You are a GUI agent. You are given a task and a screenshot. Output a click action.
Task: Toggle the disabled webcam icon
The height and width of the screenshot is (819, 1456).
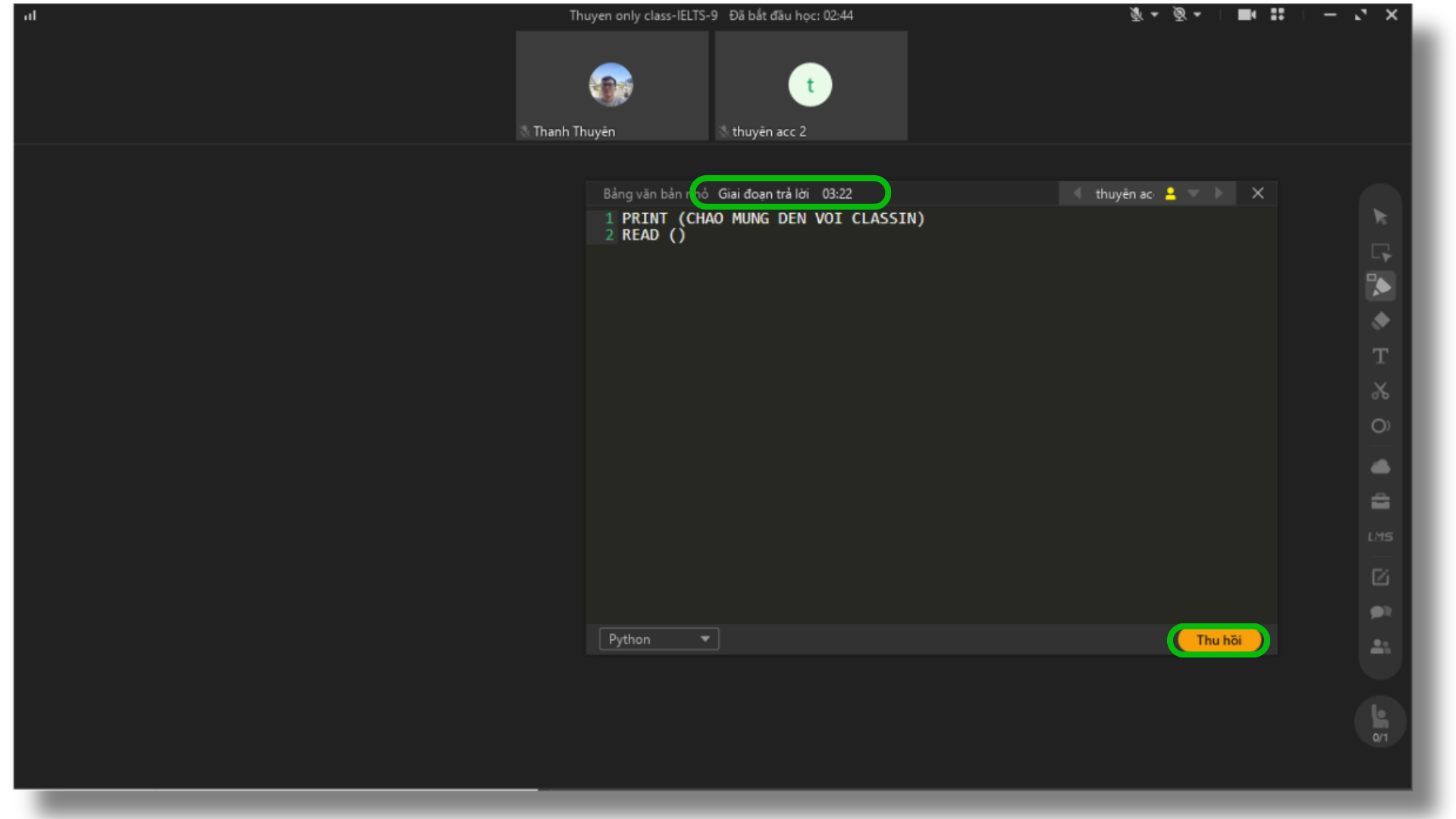coord(1179,14)
